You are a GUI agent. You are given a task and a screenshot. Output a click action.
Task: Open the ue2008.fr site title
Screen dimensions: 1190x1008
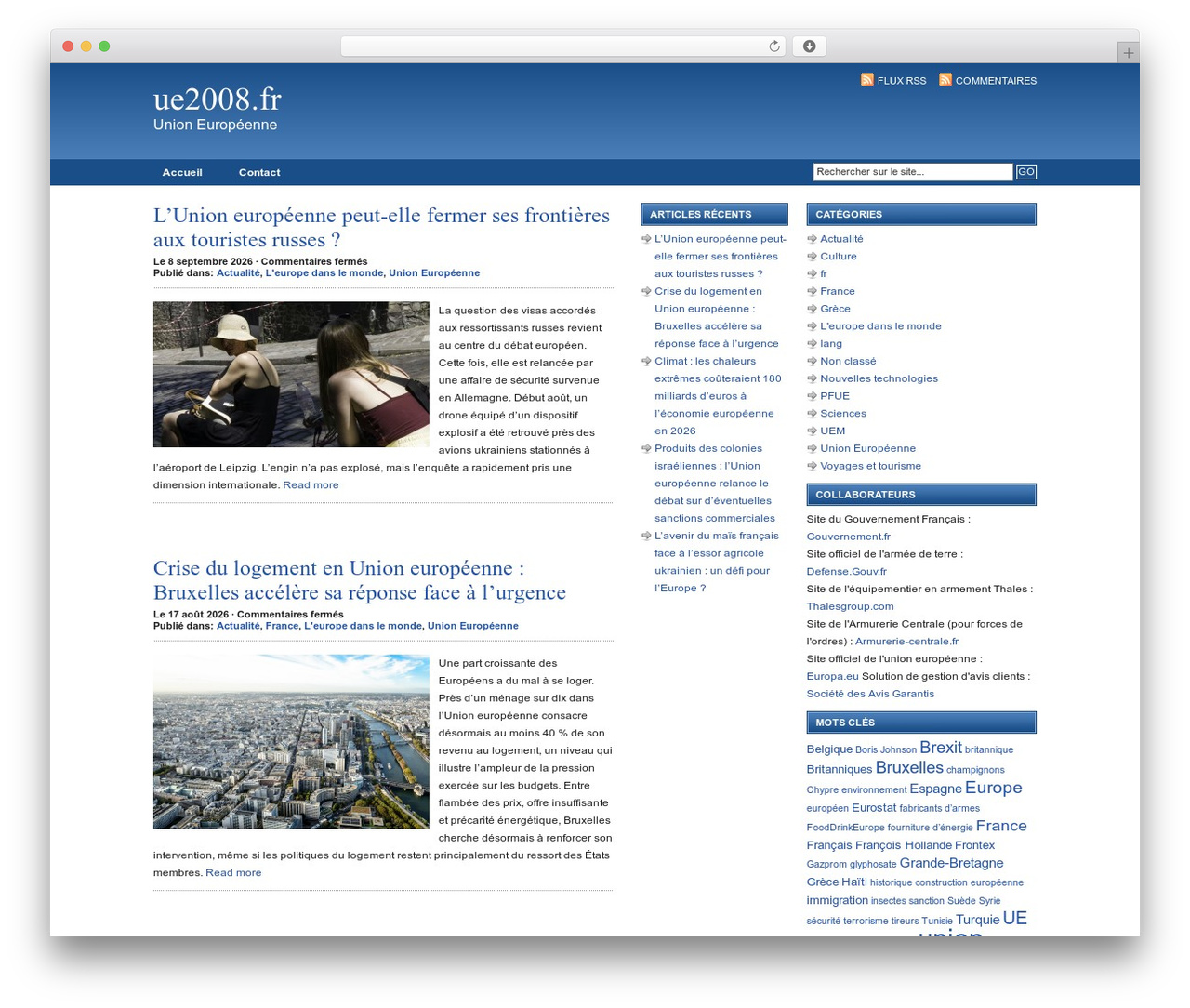click(217, 99)
